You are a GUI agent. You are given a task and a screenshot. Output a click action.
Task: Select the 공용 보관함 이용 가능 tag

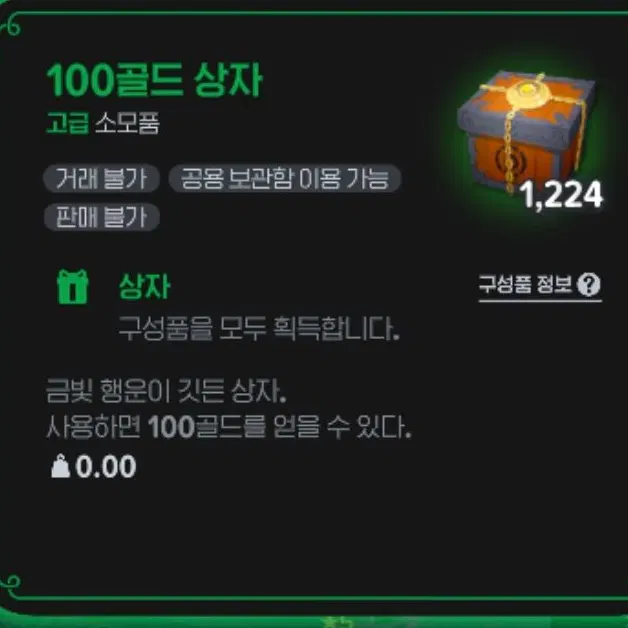285,178
